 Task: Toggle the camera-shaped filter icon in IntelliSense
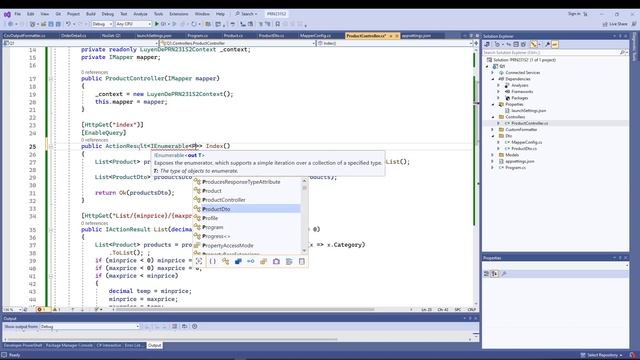tap(276, 261)
